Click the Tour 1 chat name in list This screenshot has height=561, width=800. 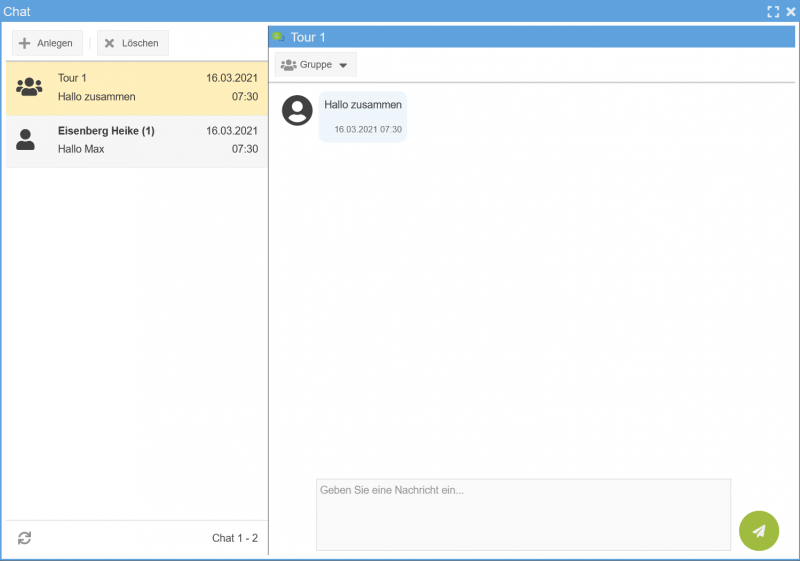point(72,78)
